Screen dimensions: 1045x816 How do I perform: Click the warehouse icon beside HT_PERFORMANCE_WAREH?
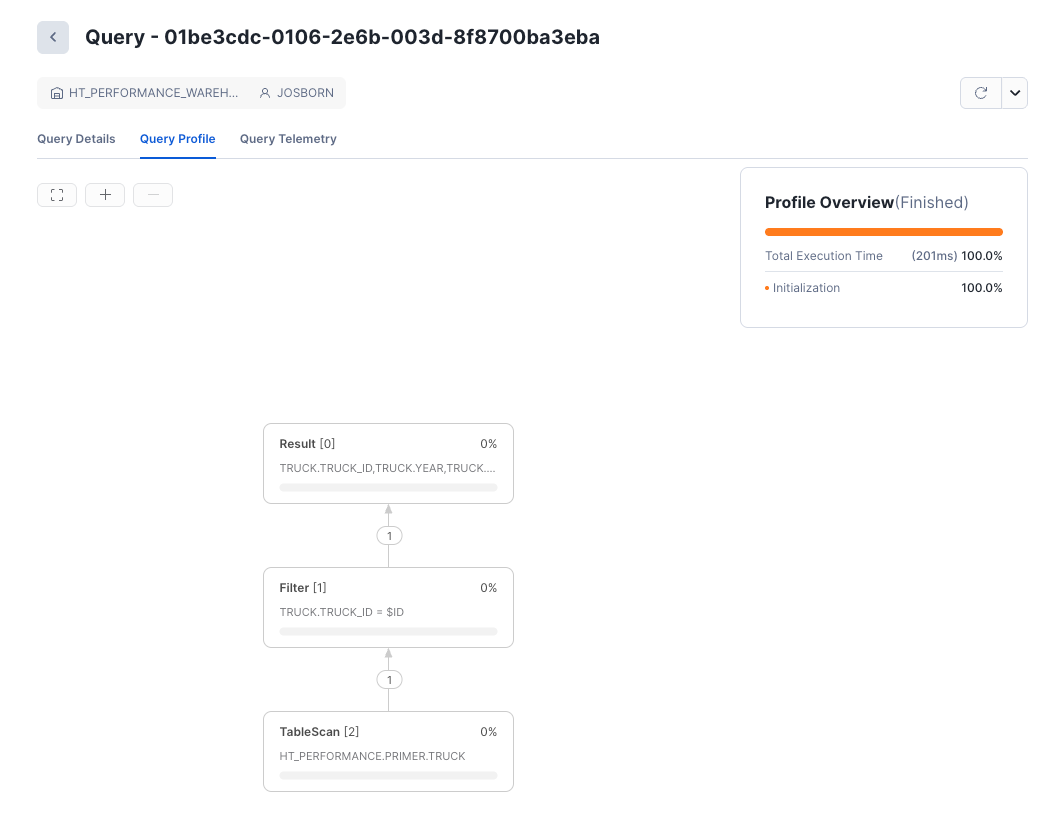point(57,93)
